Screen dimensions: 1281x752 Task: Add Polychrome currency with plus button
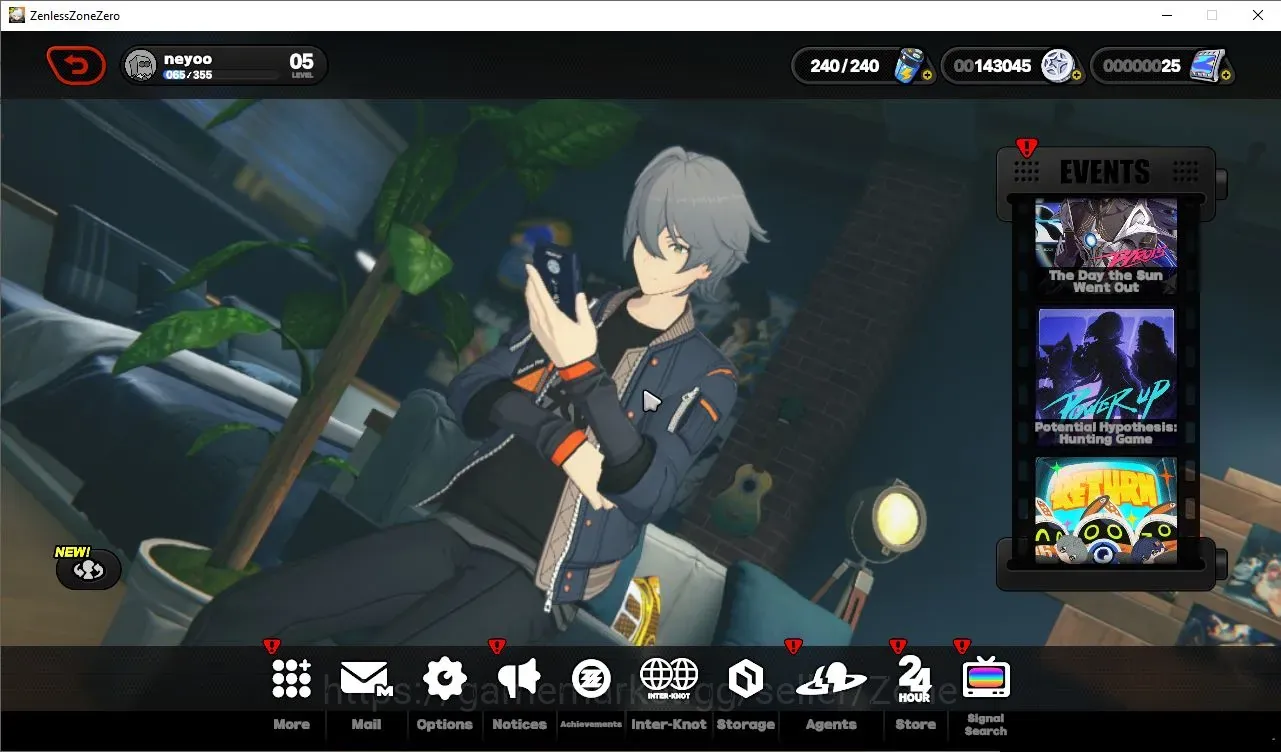(1077, 75)
